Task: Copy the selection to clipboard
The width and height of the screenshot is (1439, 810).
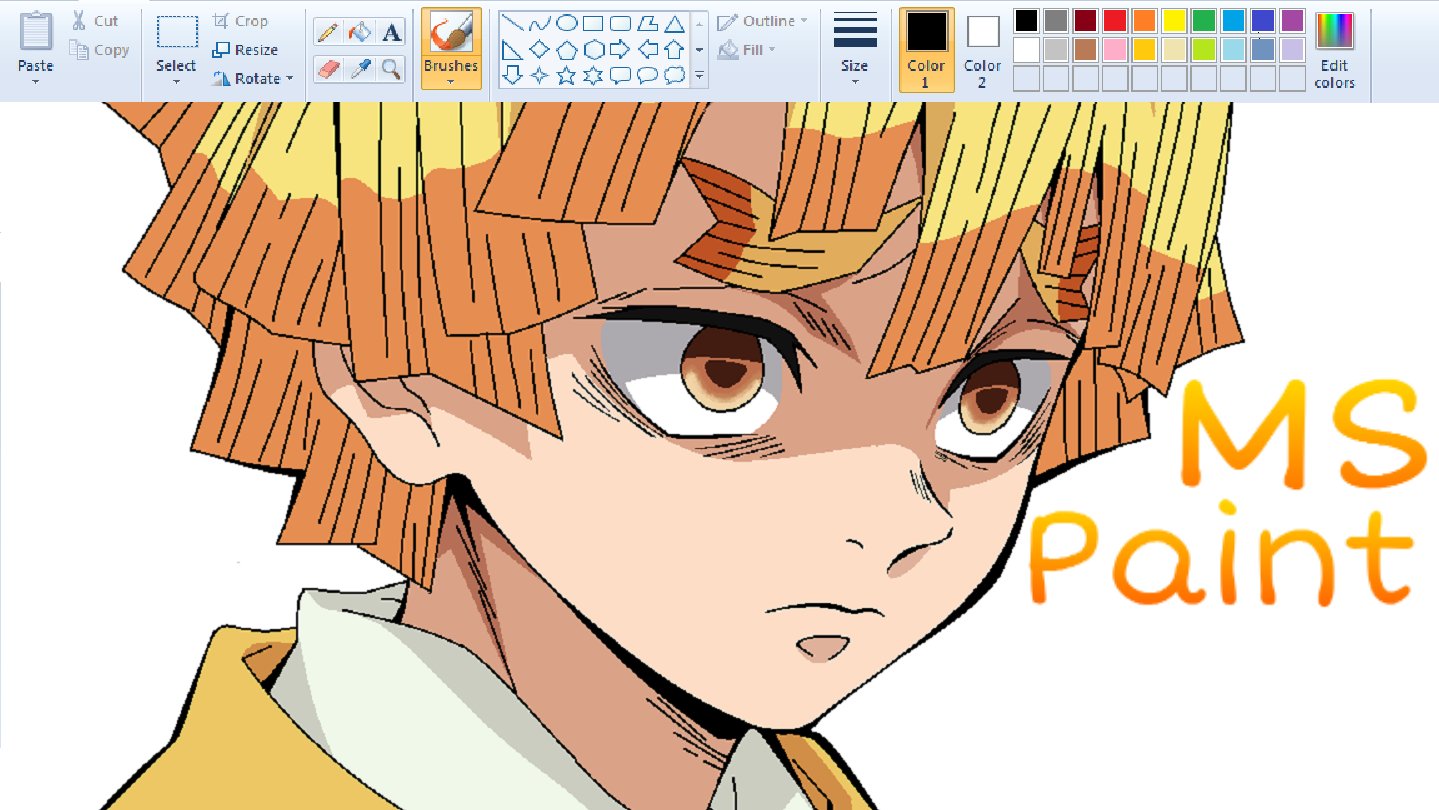Action: 99,50
